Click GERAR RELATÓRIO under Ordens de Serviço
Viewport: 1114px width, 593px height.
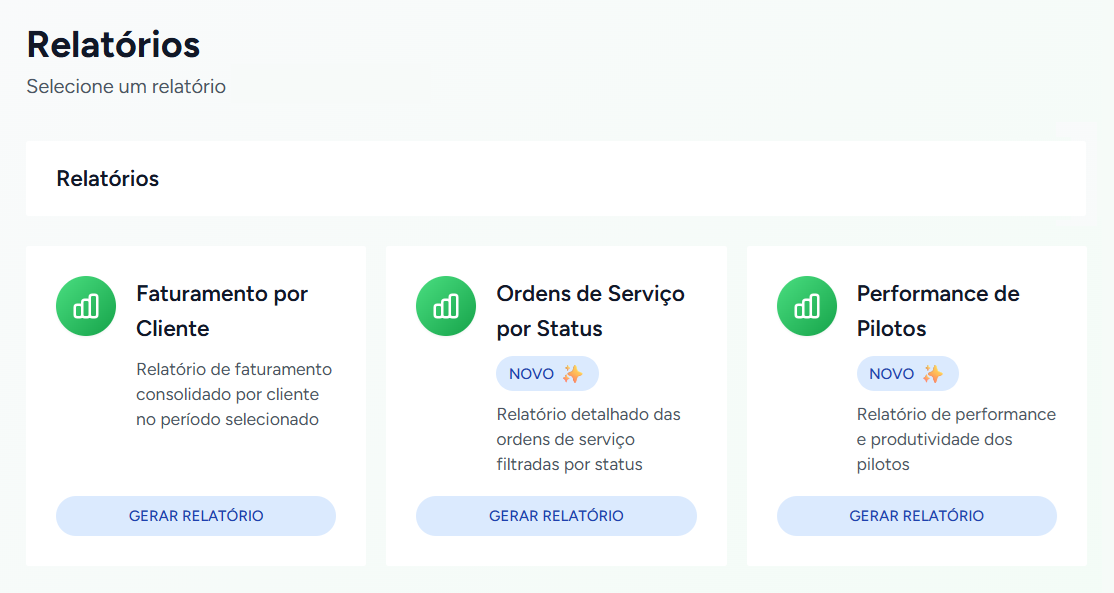[556, 515]
